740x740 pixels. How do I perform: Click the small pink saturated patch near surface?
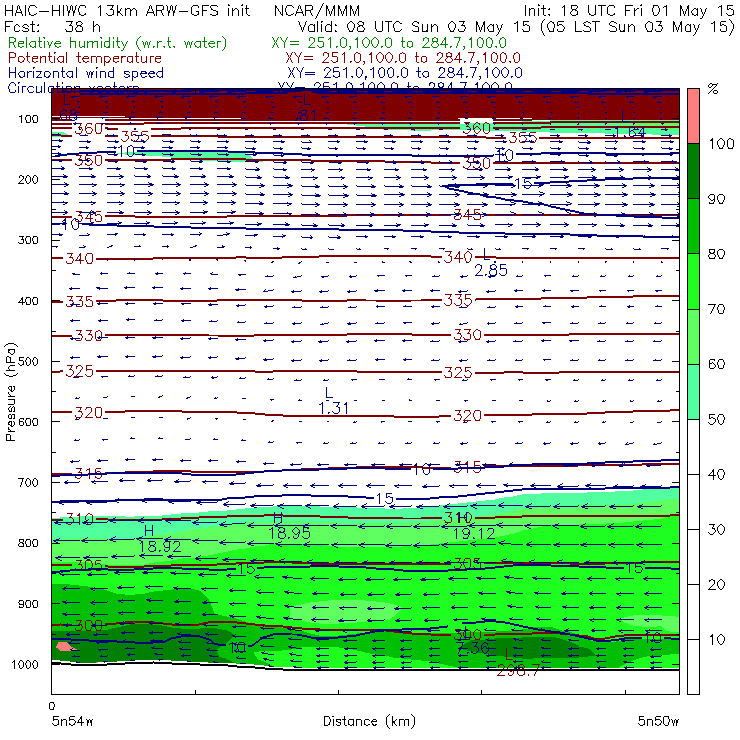(65, 646)
